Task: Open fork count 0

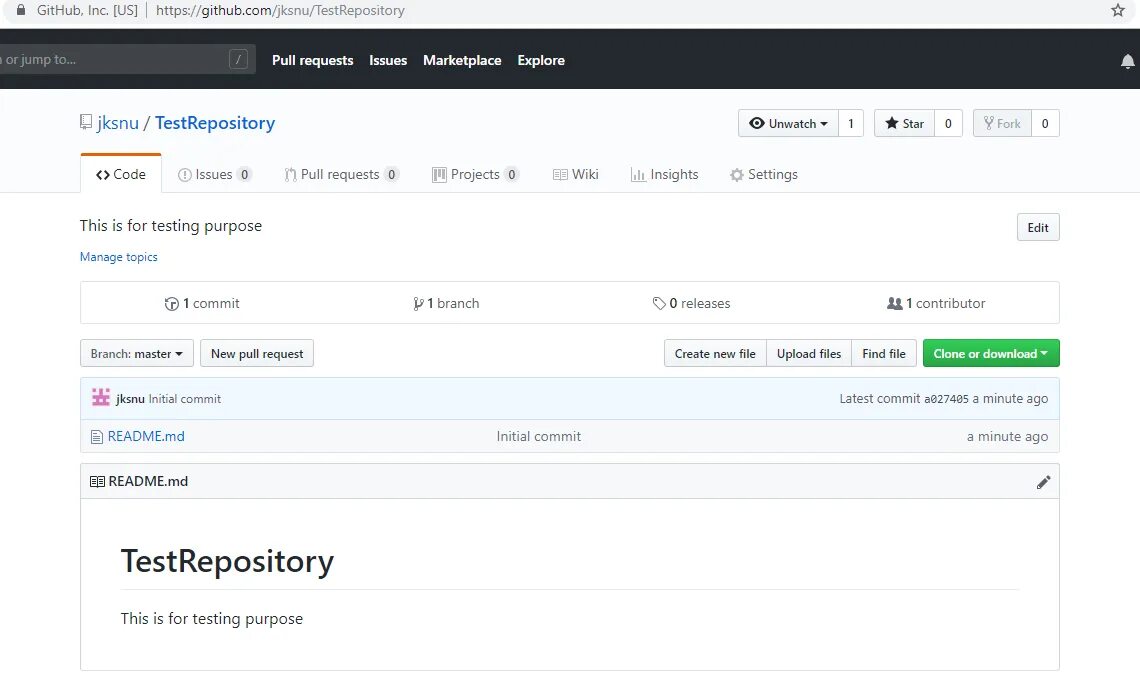Action: 1045,124
